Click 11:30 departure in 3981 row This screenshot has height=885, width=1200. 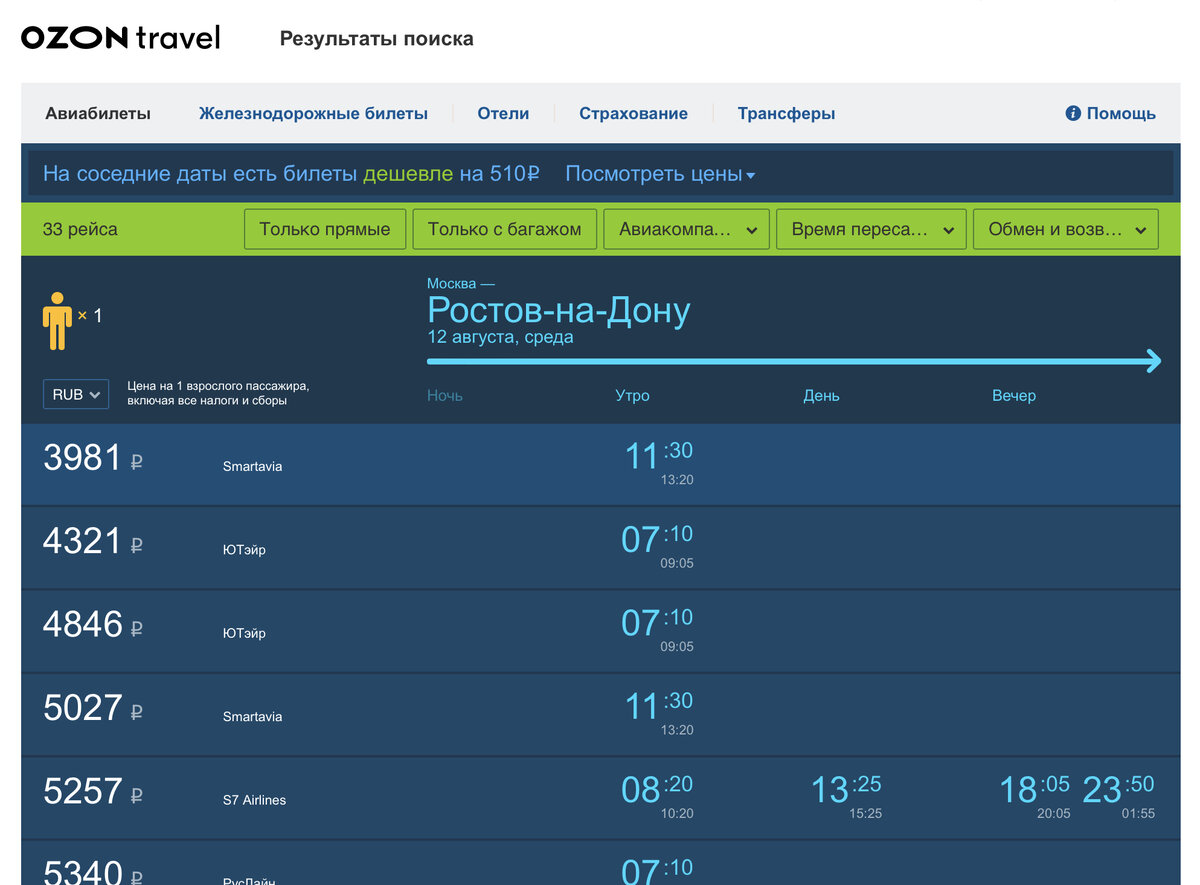pyautogui.click(x=659, y=462)
